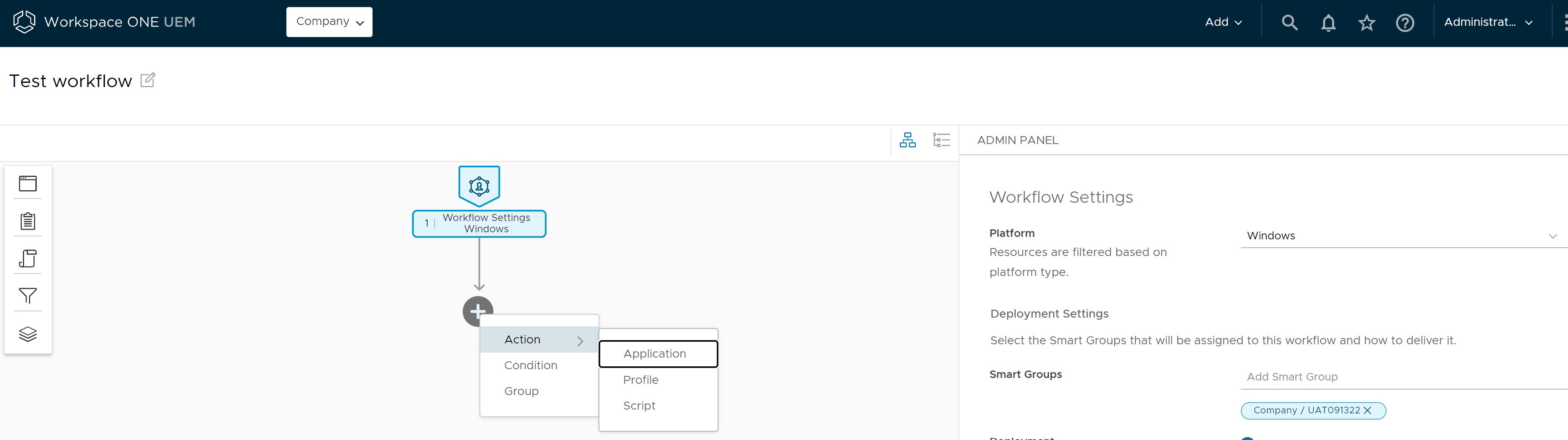Select the script scroll icon in left palette

[28, 259]
